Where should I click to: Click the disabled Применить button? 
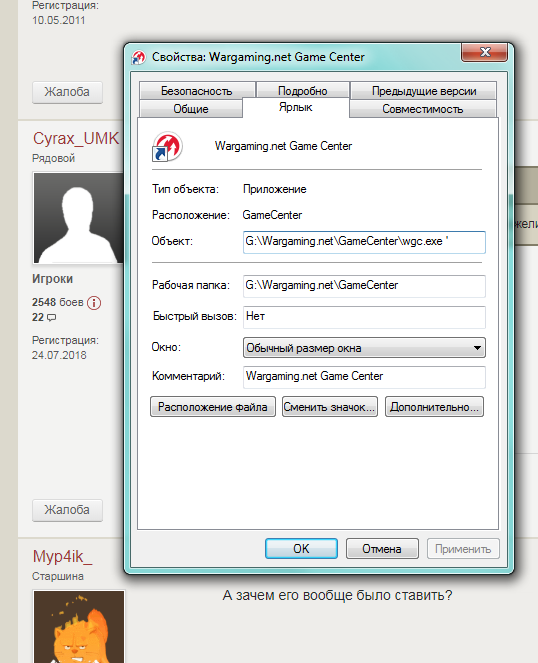tap(463, 548)
